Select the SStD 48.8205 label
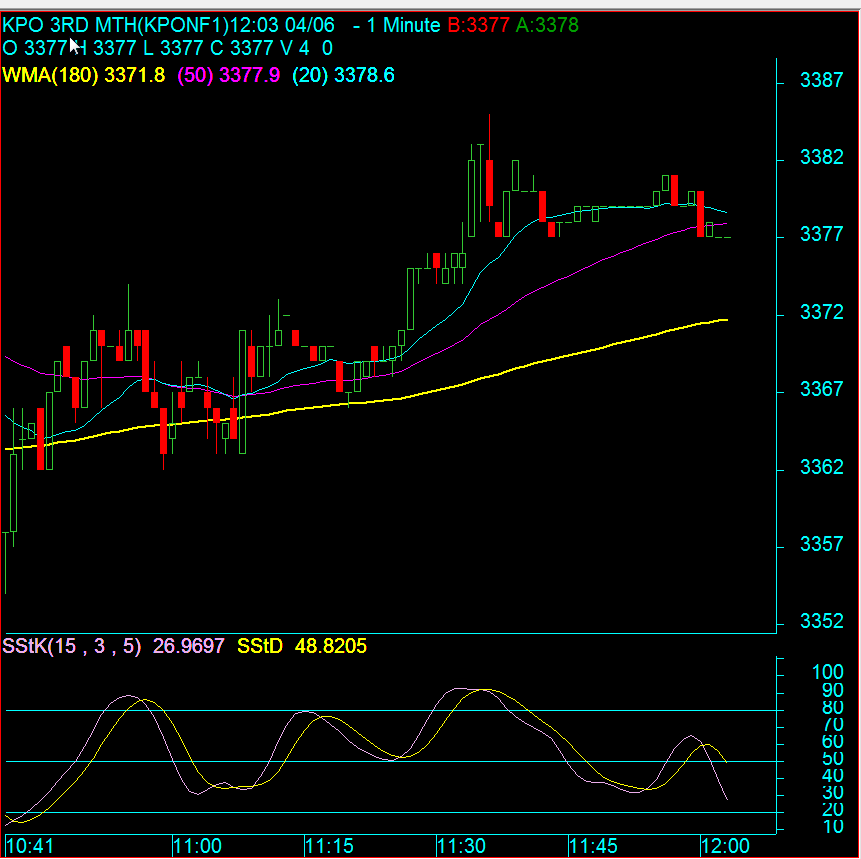Screen dimensions: 861x859 [x=301, y=646]
